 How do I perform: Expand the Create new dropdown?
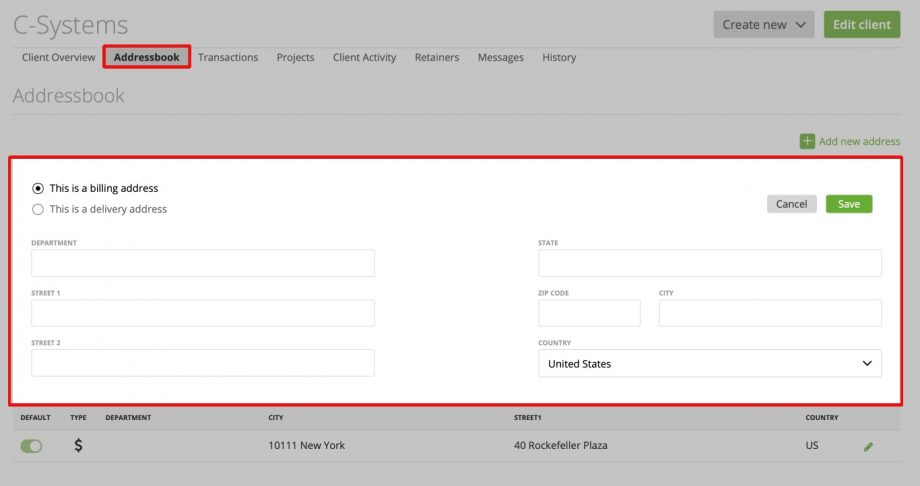click(x=763, y=25)
